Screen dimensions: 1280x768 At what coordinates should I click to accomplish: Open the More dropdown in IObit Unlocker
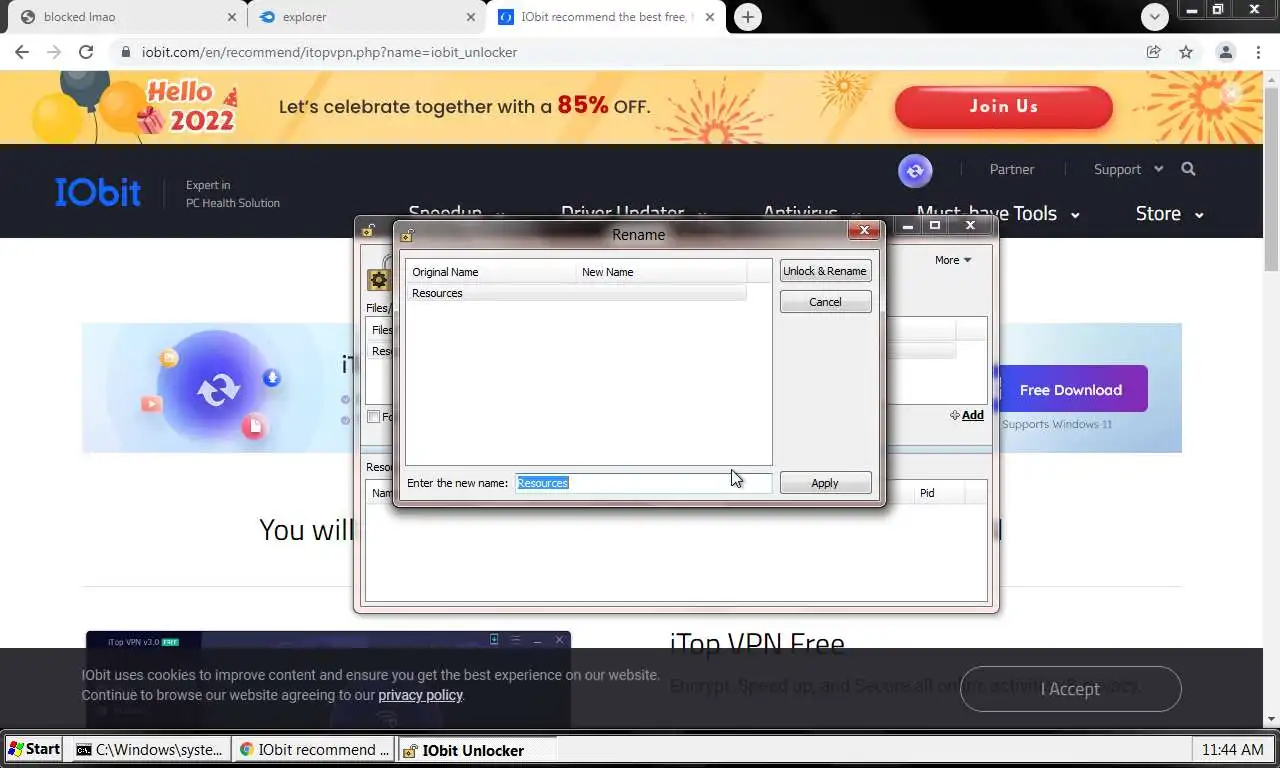(x=953, y=260)
